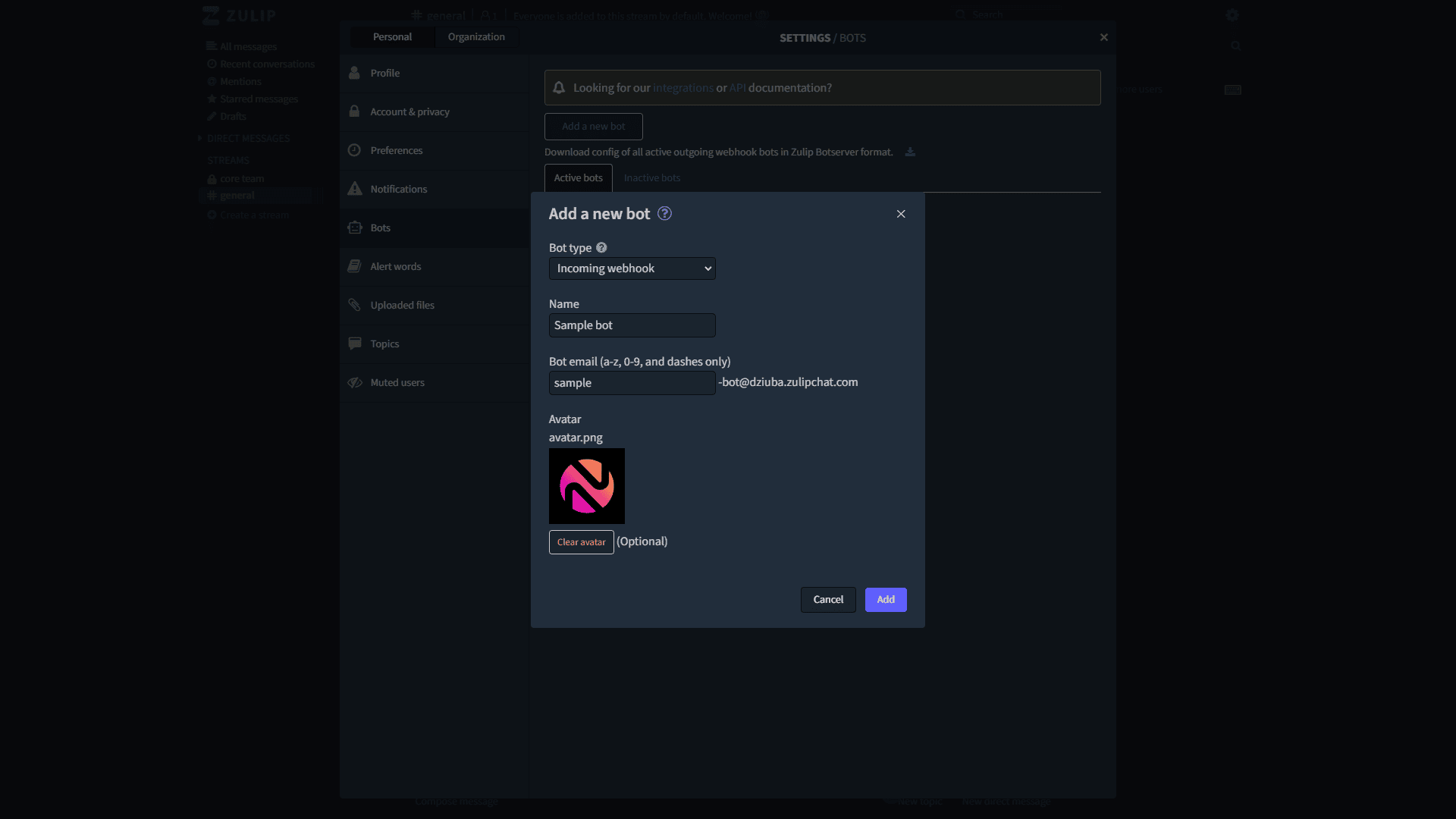Click the Preferences clock icon
The width and height of the screenshot is (1456, 819).
pyautogui.click(x=354, y=150)
